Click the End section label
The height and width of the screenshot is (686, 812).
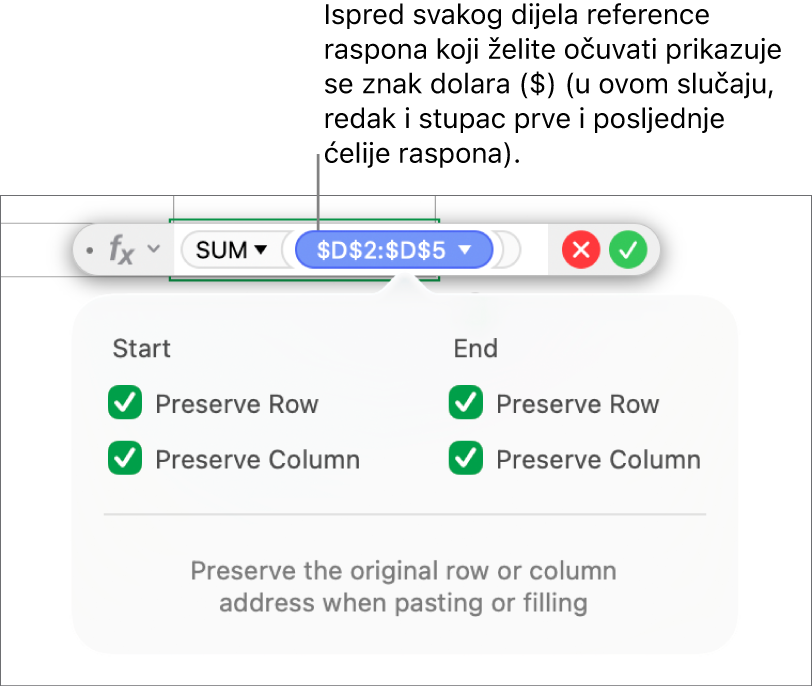[476, 349]
